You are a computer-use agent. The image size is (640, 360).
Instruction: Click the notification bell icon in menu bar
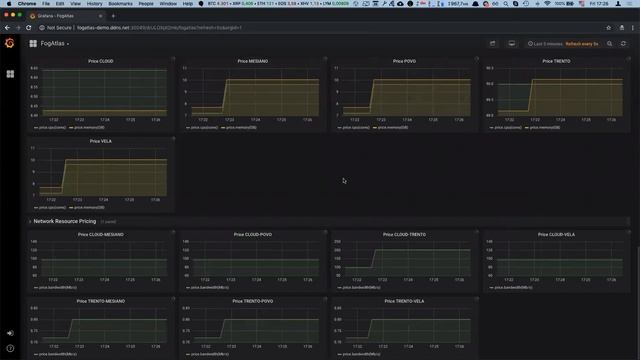476,3
